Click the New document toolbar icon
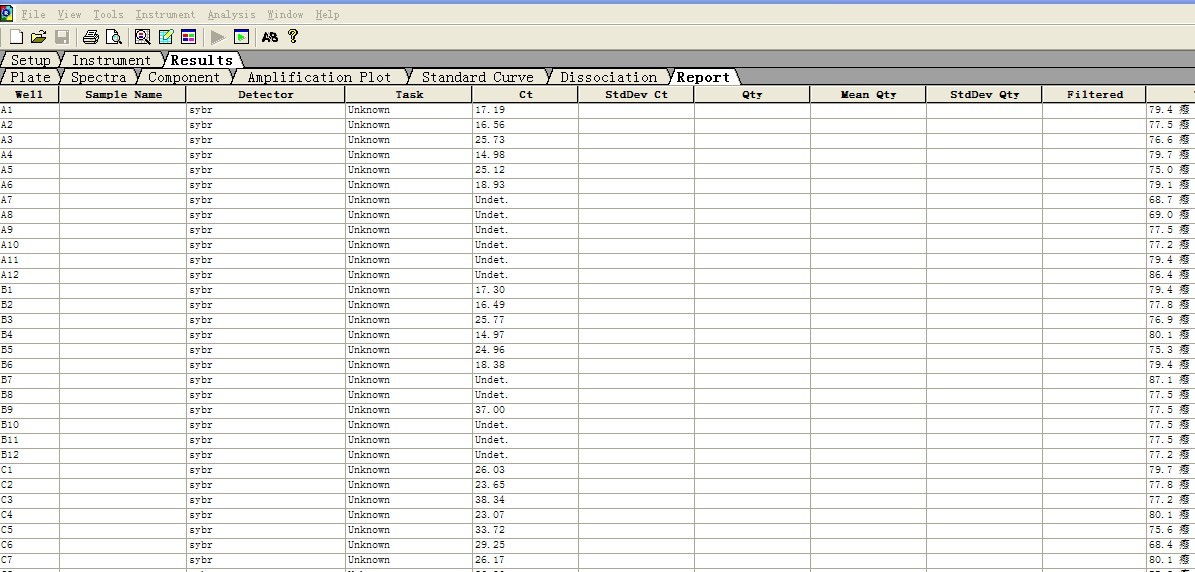This screenshot has height=572, width=1195. (16, 37)
